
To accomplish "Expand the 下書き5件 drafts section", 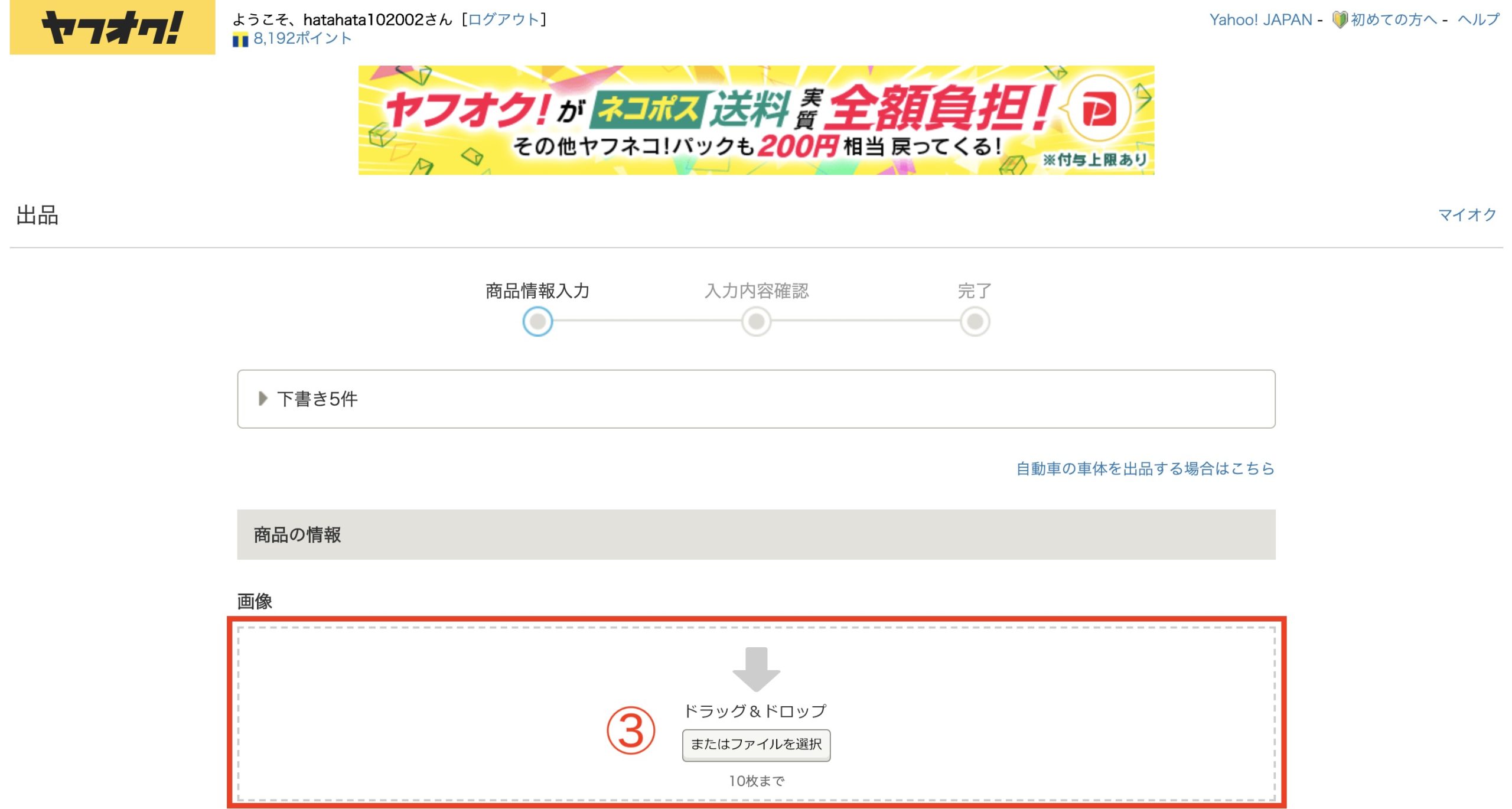I will click(756, 399).
